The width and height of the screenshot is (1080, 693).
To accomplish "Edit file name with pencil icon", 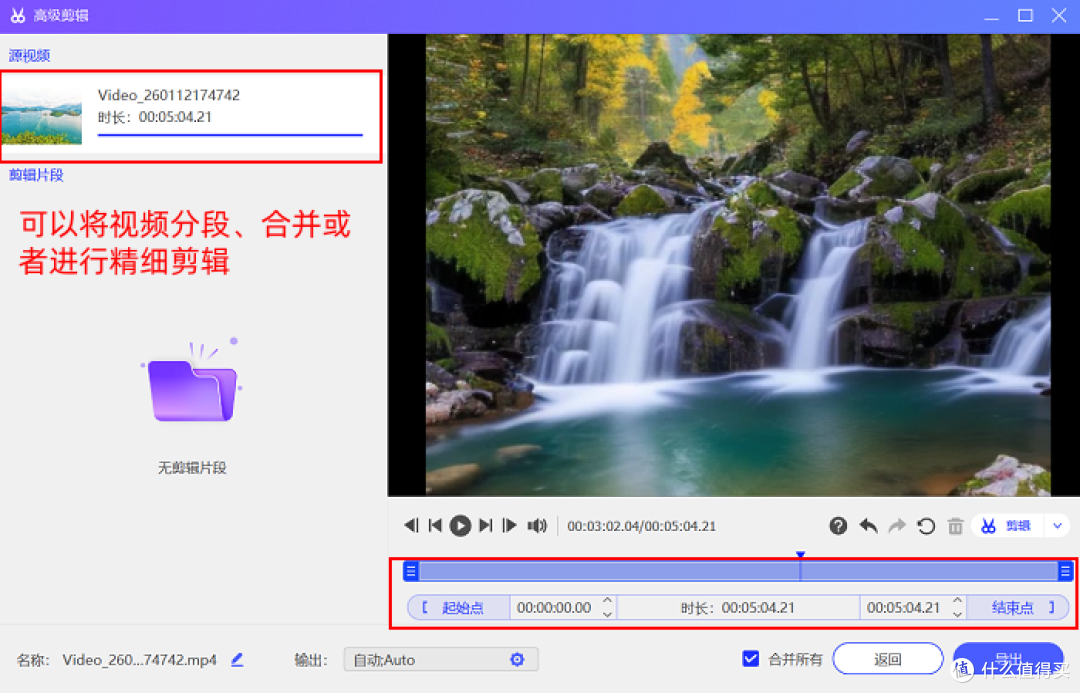I will (x=238, y=660).
